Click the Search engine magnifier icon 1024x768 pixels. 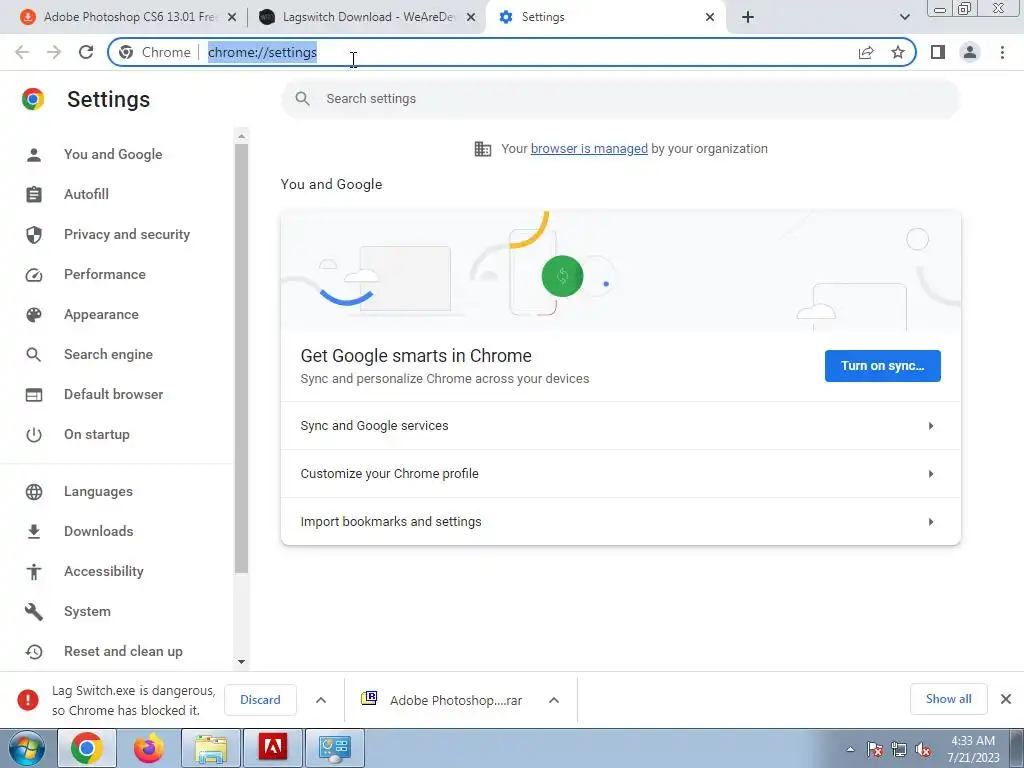point(34,355)
